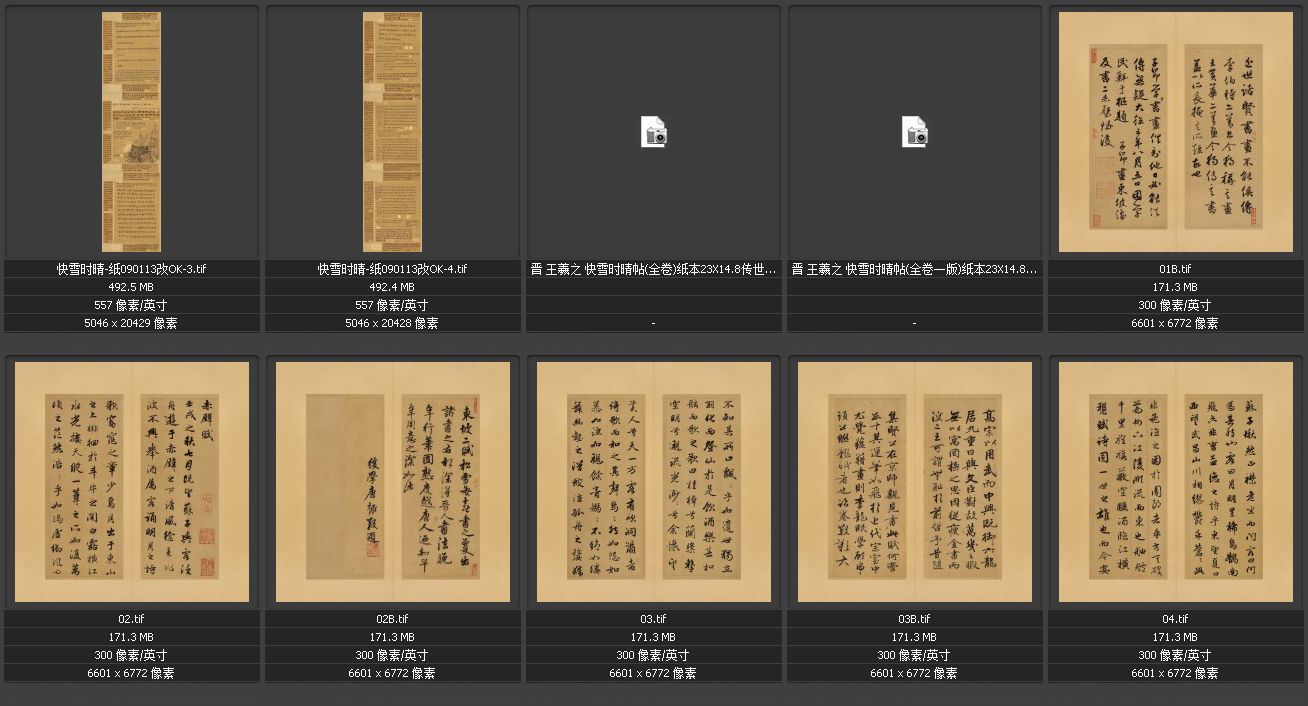Select the 04.tif thumbnail image

click(1175, 482)
